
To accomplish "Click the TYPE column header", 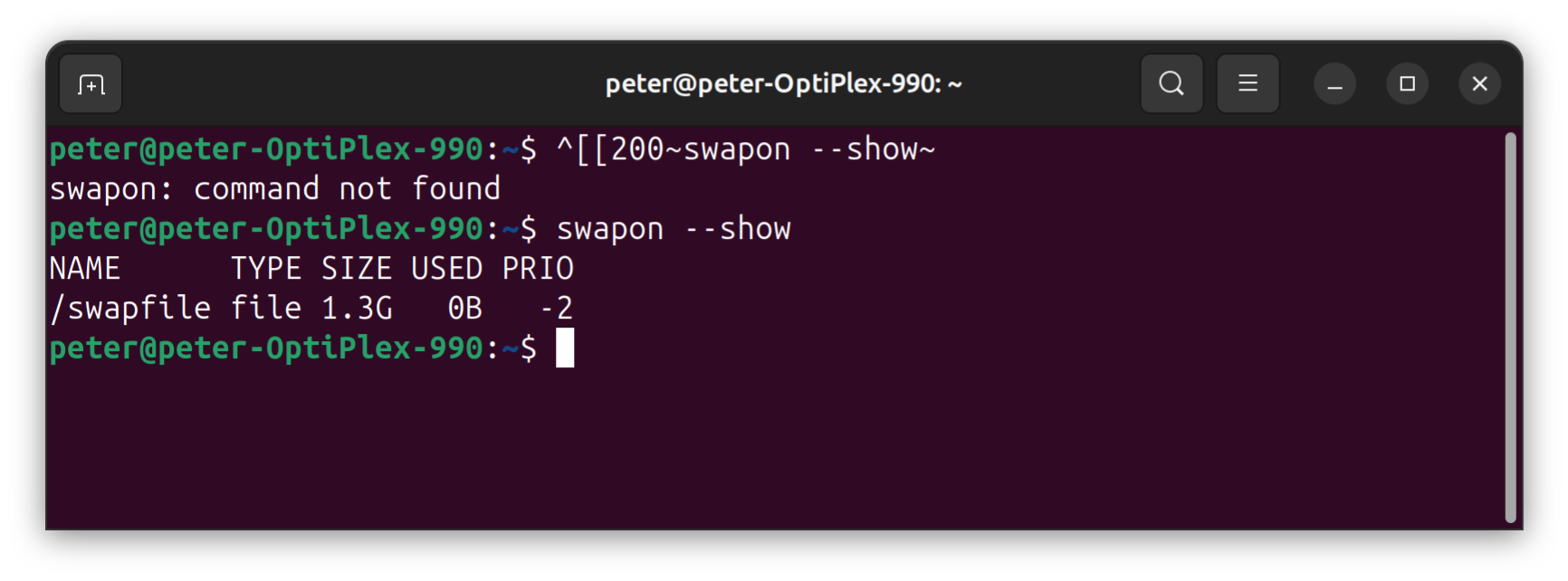I will pyautogui.click(x=266, y=269).
